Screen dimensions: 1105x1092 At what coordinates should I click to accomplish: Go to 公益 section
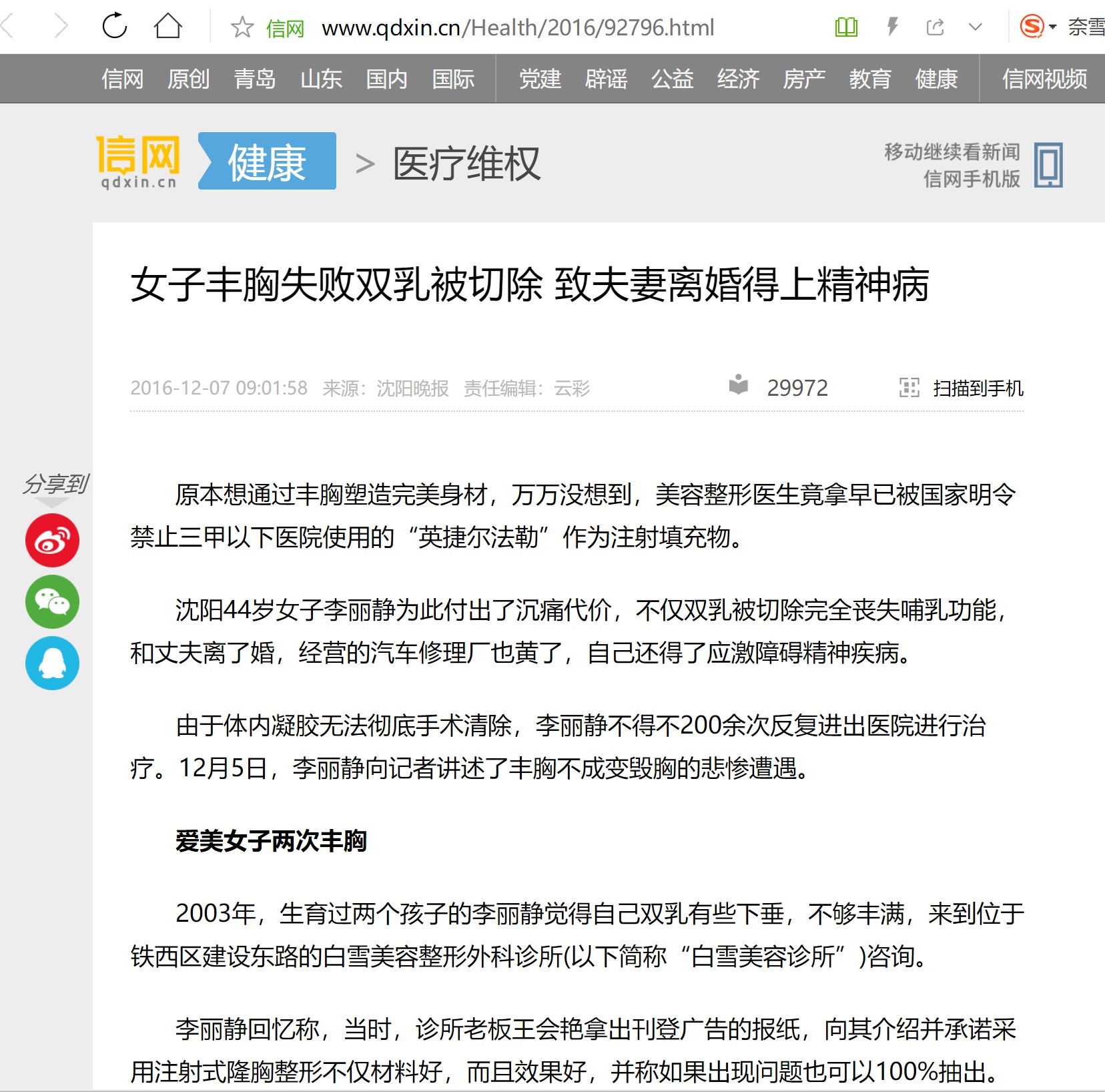point(672,79)
